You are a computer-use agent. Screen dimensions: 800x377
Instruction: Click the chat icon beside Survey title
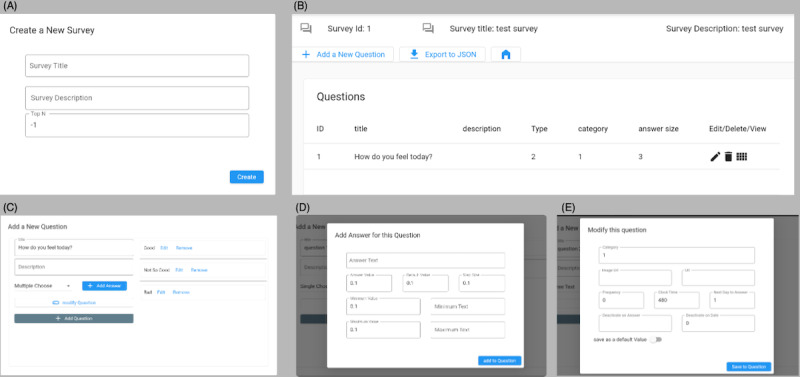(428, 29)
